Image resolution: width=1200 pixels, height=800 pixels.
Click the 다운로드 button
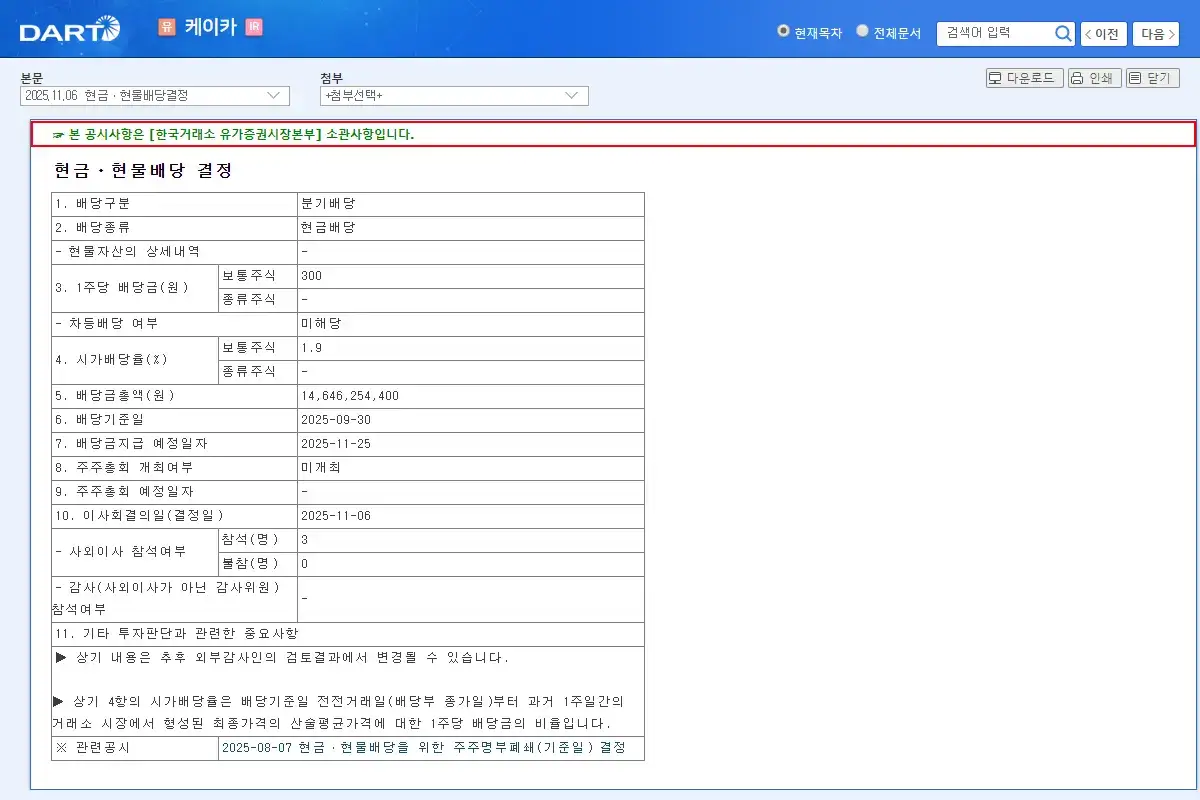click(x=1024, y=78)
